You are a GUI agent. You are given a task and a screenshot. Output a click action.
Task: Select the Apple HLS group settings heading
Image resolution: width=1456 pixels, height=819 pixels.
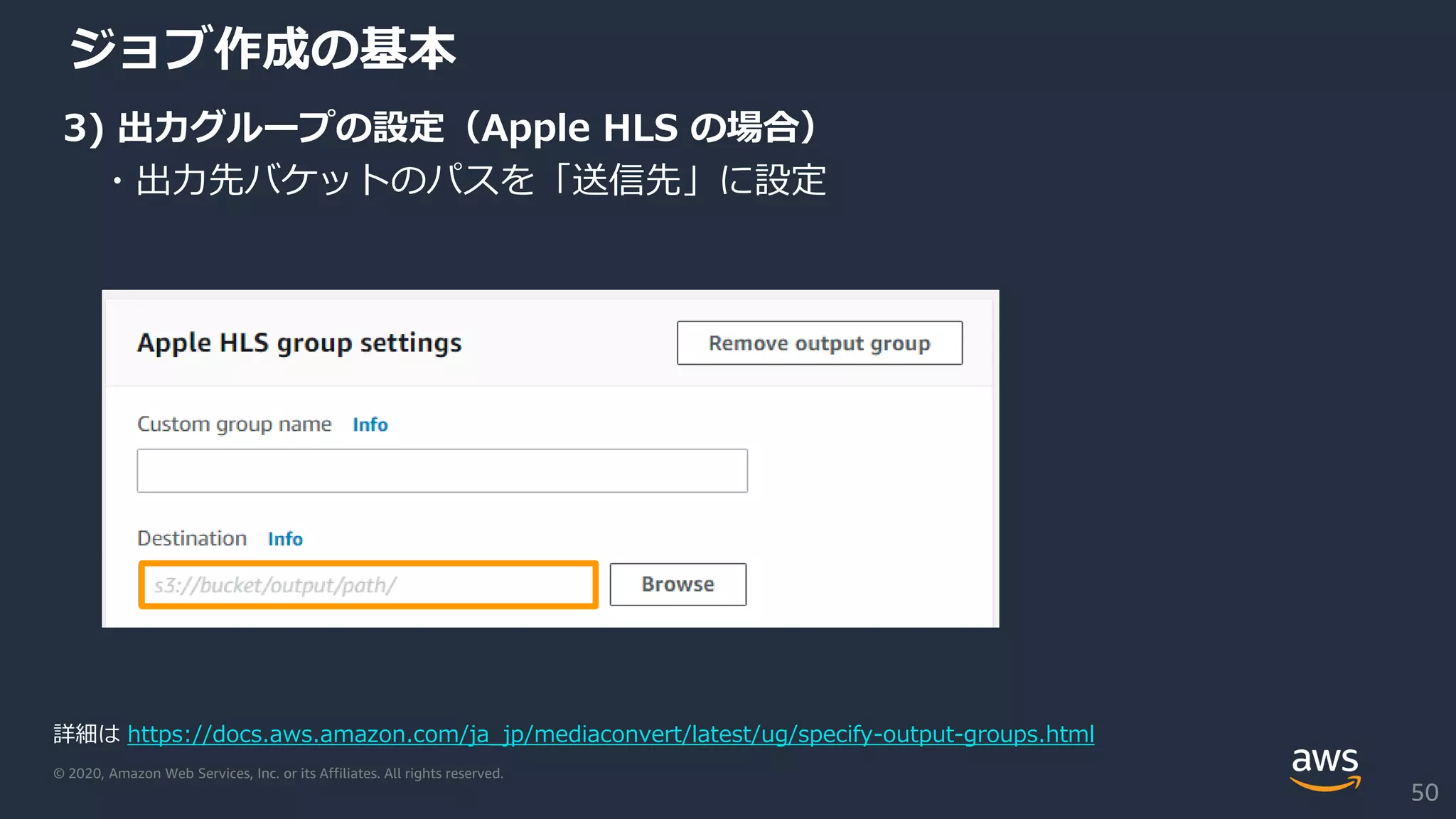coord(299,343)
